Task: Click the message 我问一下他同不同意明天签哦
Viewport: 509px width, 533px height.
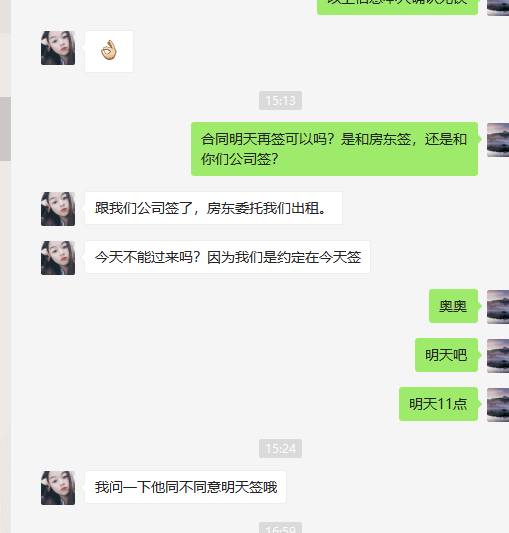Action: point(186,487)
